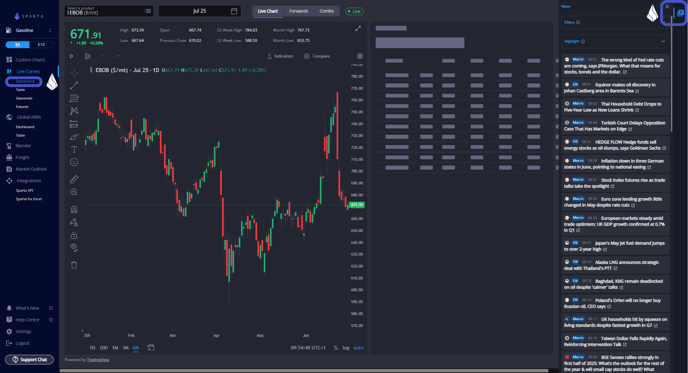Open the TradingView link
This screenshot has width=688, height=373.
coord(98,360)
